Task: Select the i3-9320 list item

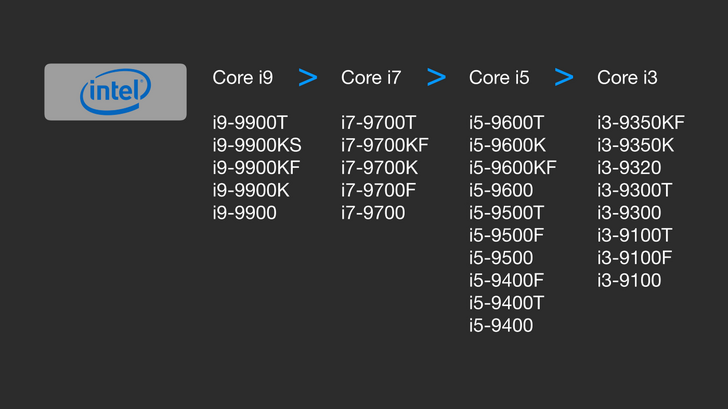Action: pyautogui.click(x=629, y=167)
